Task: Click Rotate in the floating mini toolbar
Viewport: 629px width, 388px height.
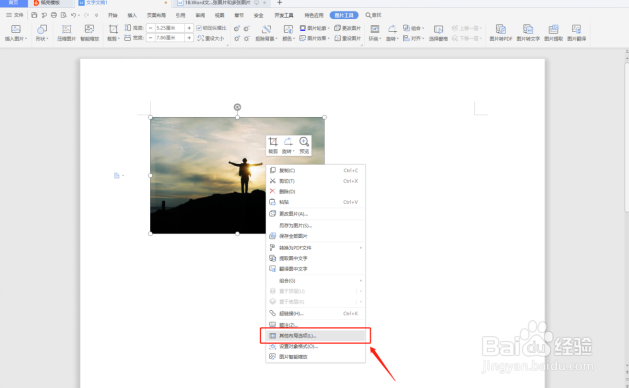Action: point(288,145)
